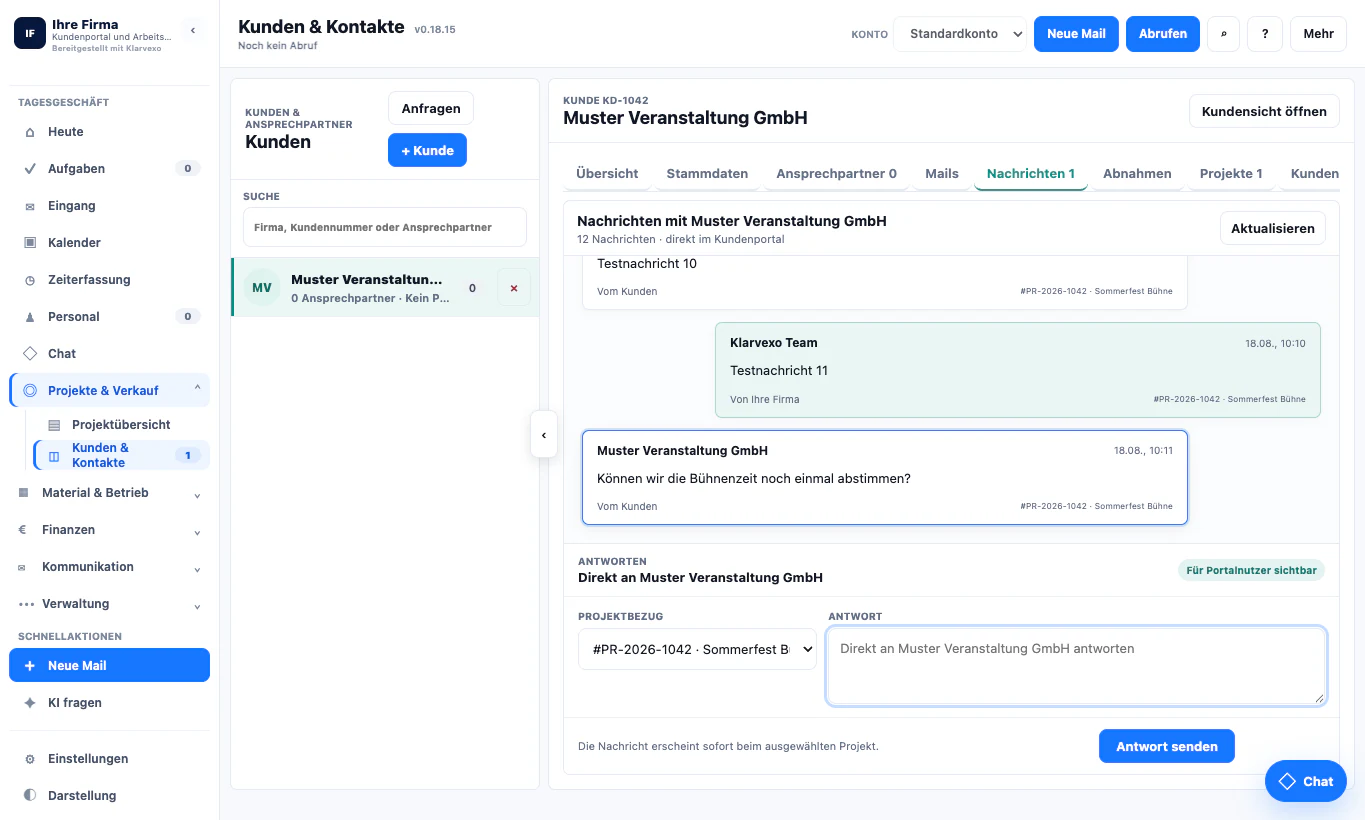Click the circle icon beside Projekte & Verkauf
This screenshot has height=820, width=1365.
tap(30, 391)
